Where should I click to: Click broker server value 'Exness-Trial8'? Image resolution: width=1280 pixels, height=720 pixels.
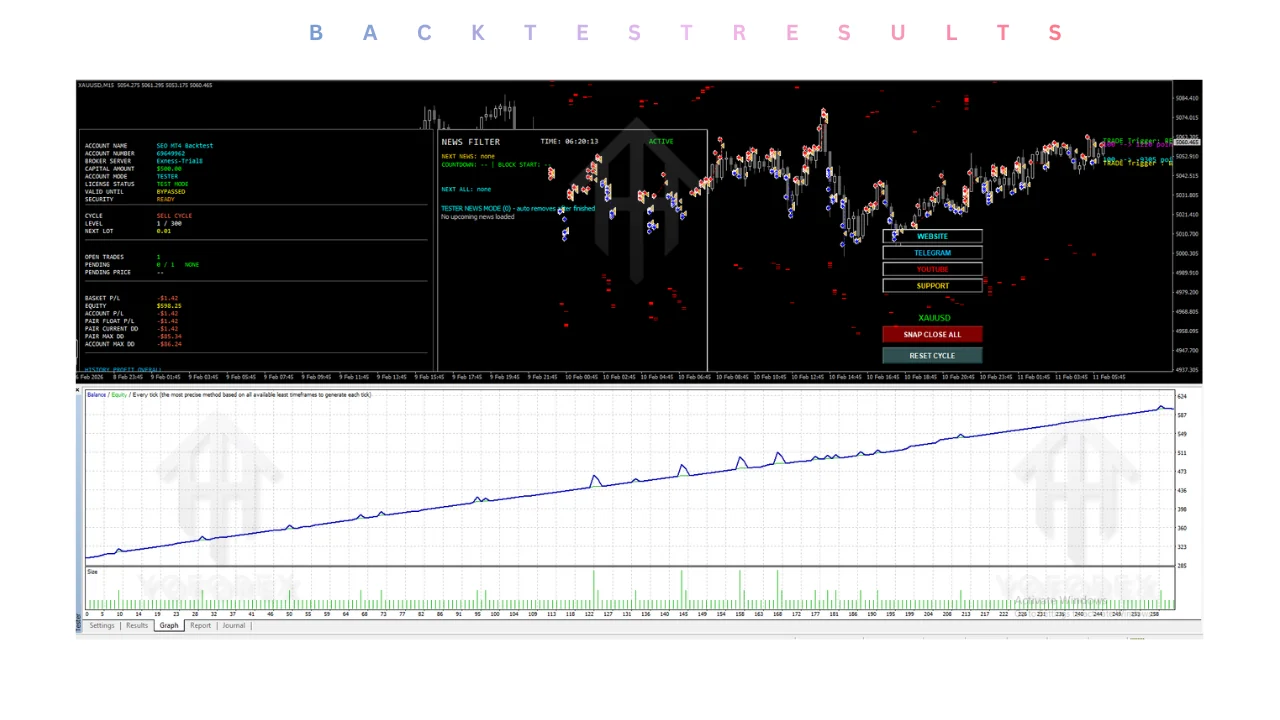(x=180, y=161)
